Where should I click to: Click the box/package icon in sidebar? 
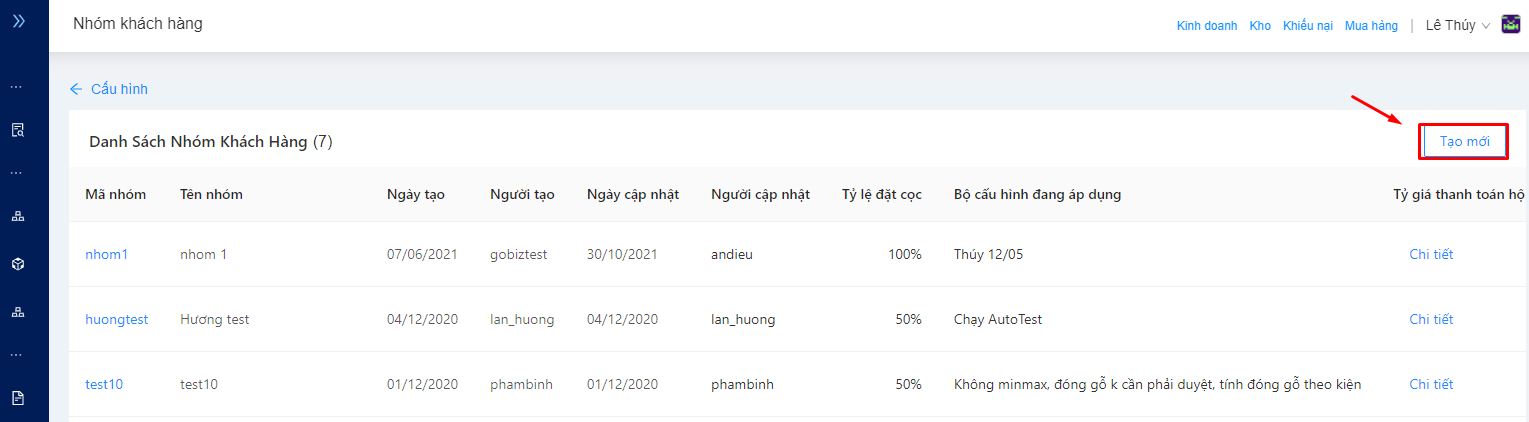pyautogui.click(x=18, y=264)
